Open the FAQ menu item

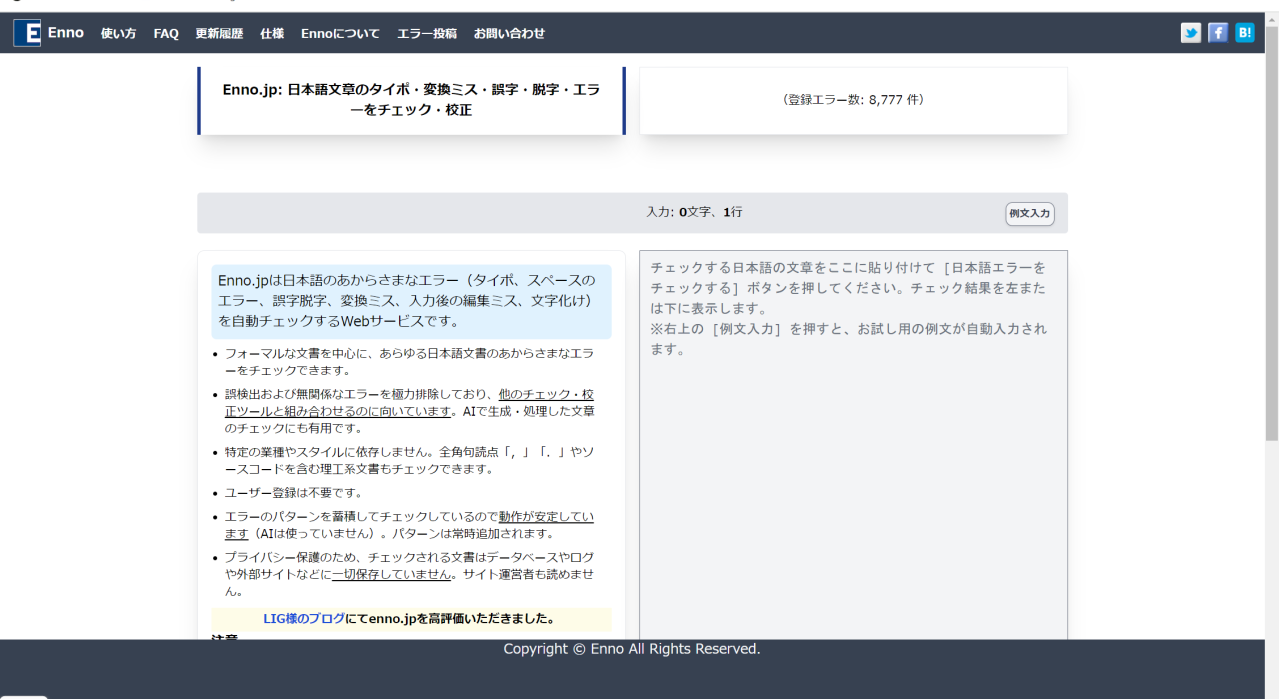(166, 33)
